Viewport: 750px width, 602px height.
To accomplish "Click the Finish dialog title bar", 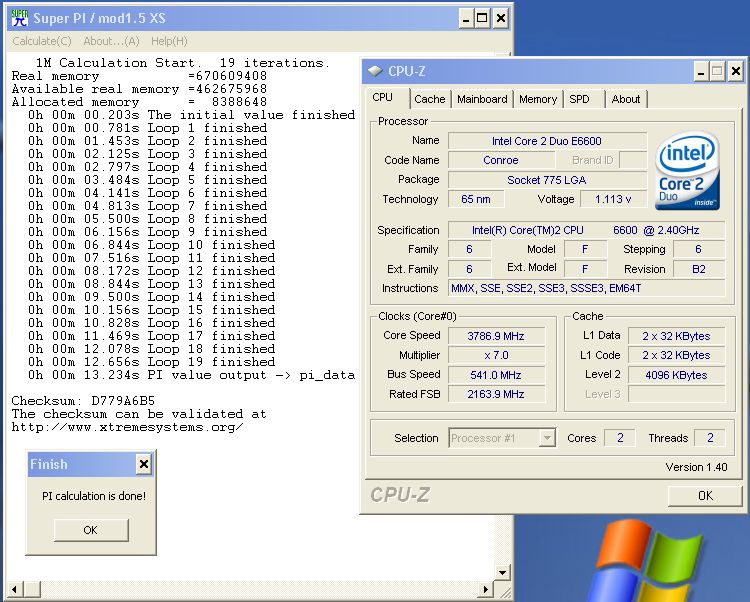I will click(x=91, y=464).
